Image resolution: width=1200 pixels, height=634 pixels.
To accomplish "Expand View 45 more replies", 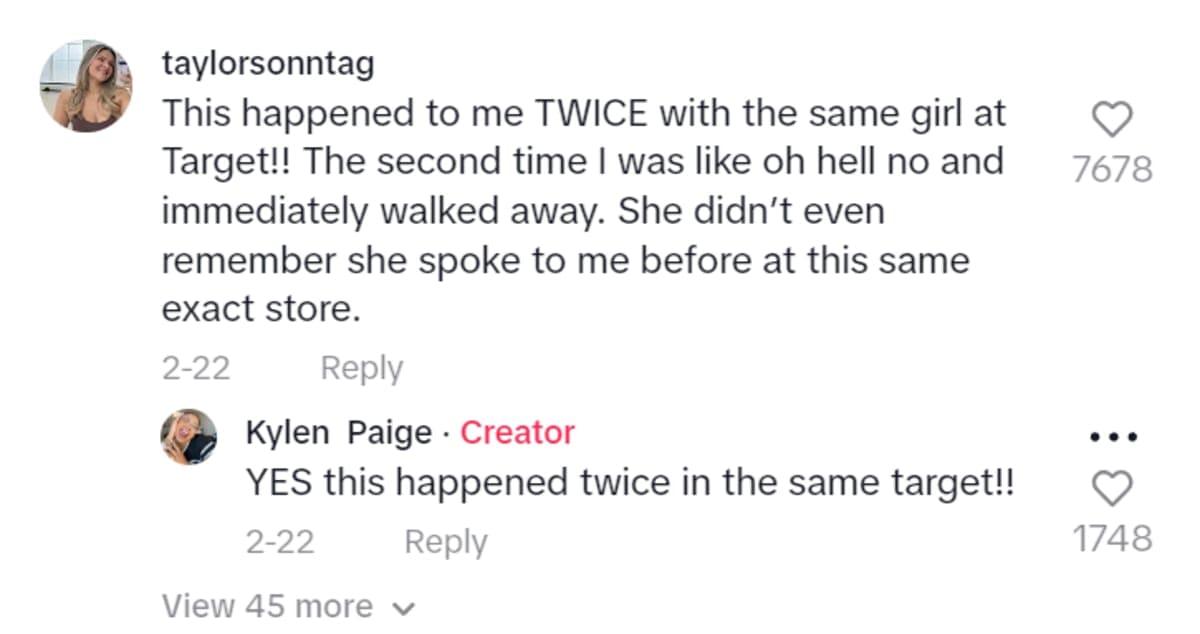I will pyautogui.click(x=266, y=606).
